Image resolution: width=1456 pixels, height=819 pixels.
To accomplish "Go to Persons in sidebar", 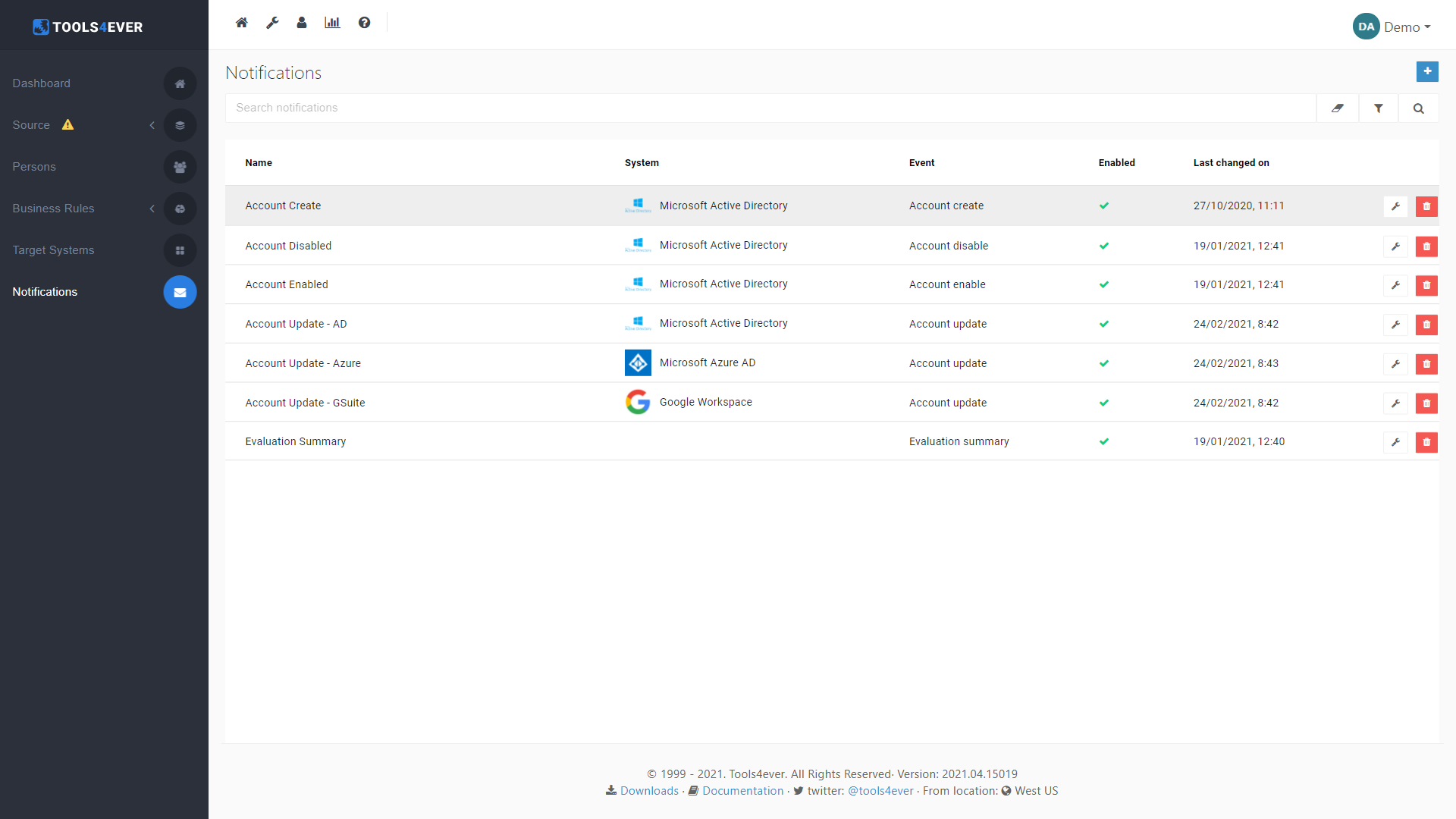I will 34,167.
